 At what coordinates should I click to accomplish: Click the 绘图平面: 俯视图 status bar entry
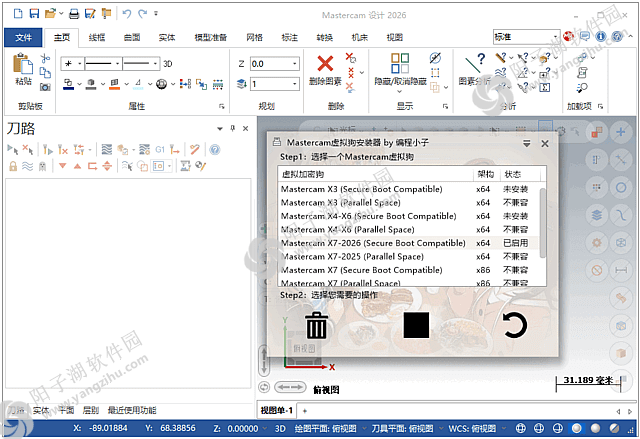click(x=325, y=428)
